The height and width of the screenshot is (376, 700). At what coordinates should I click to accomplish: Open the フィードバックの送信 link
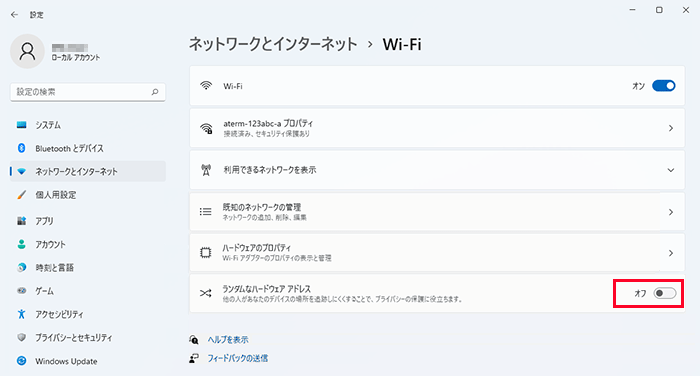238,358
